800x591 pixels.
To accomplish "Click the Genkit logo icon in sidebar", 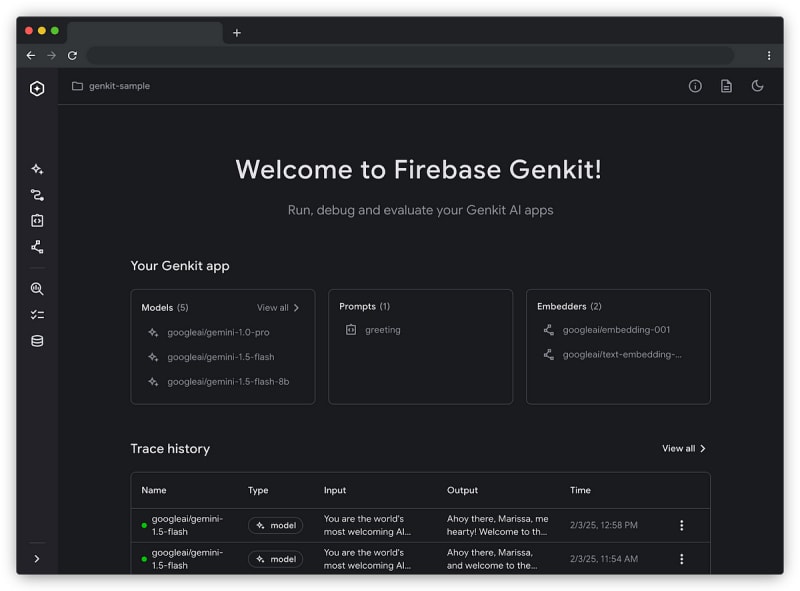I will (37, 88).
